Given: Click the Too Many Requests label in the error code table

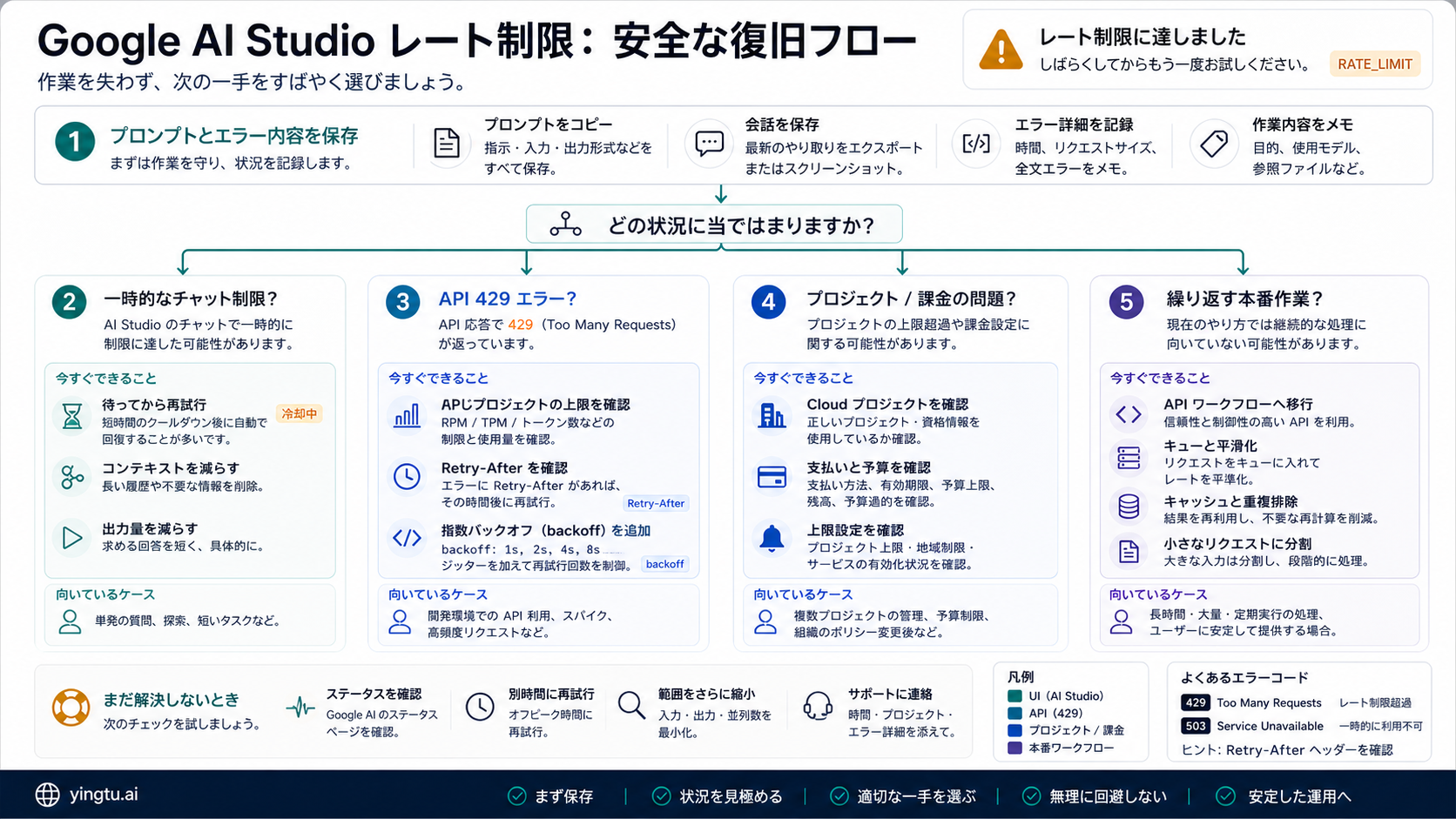Looking at the screenshot, I should pyautogui.click(x=1269, y=702).
